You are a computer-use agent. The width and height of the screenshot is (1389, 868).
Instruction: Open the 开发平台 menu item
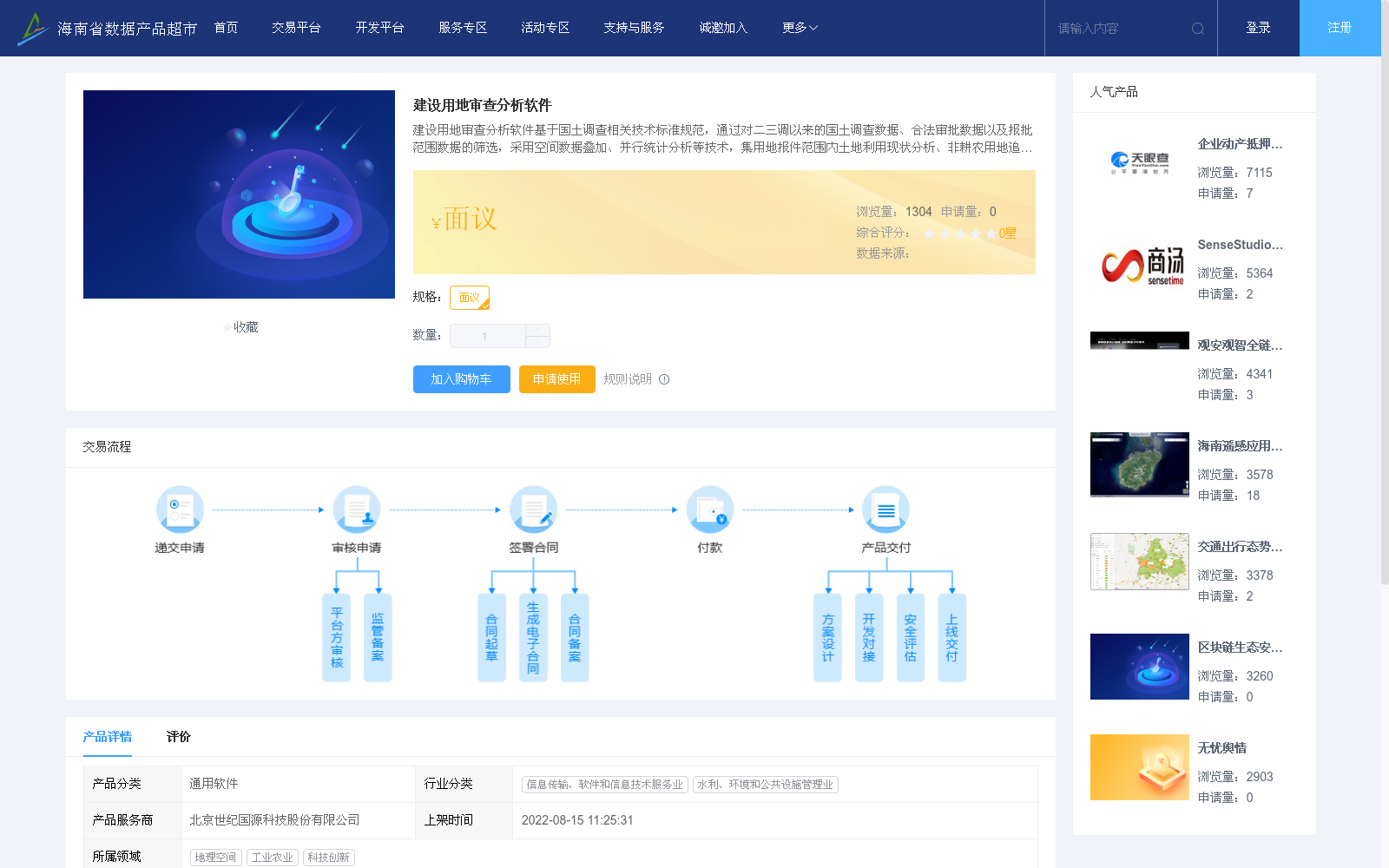(x=379, y=28)
